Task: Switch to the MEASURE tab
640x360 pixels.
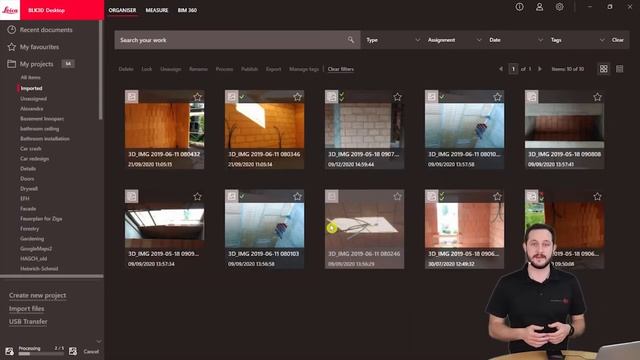Action: [x=157, y=10]
